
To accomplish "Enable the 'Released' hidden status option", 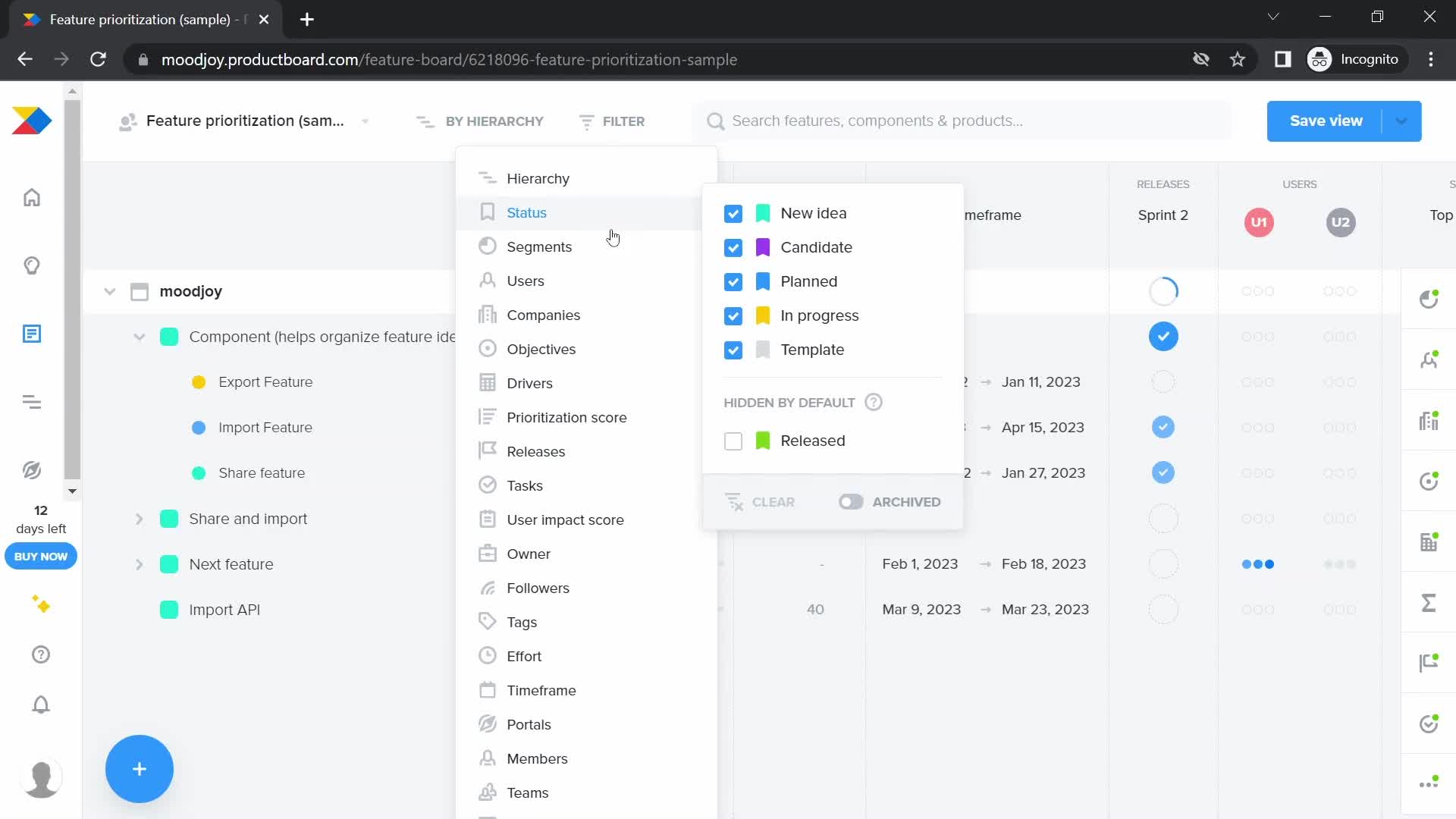I will [x=733, y=441].
